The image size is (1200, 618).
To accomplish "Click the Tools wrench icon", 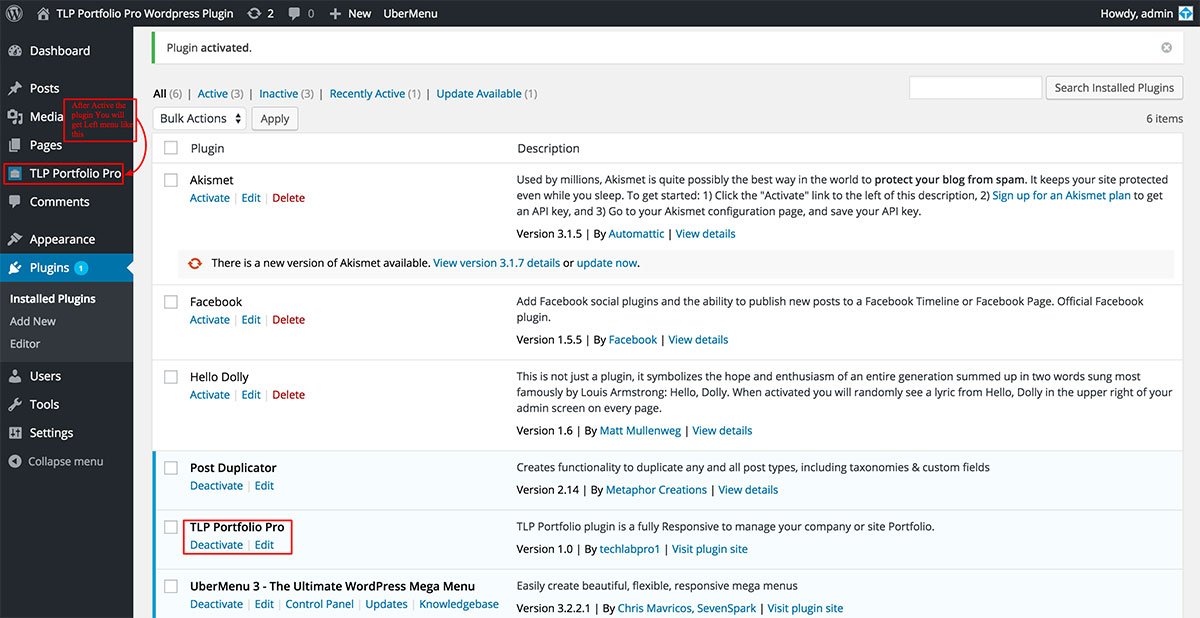I will [x=15, y=404].
